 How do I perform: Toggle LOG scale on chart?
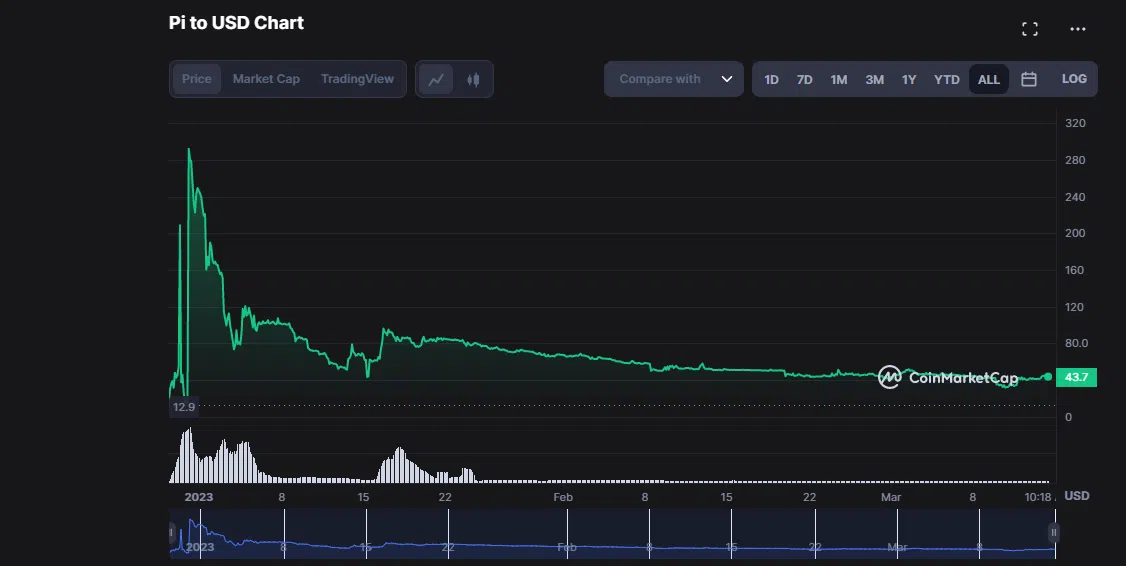tap(1074, 79)
